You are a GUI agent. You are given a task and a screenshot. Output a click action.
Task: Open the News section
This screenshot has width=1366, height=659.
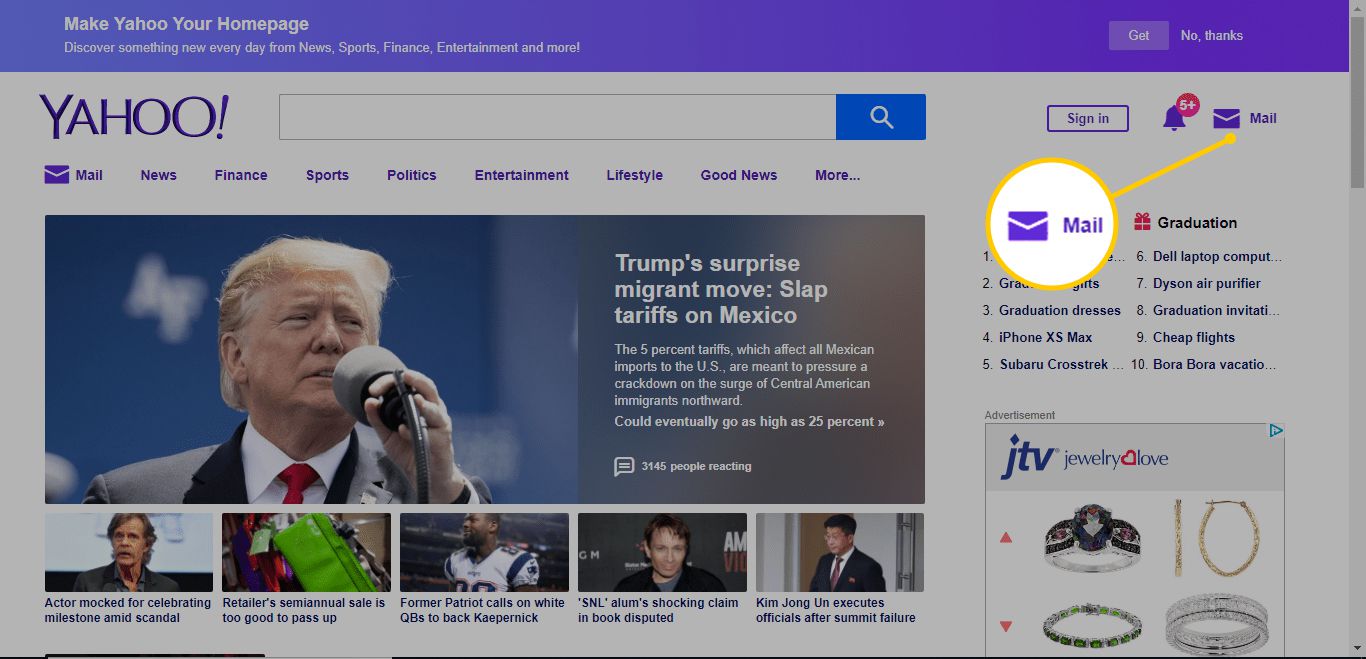point(158,175)
